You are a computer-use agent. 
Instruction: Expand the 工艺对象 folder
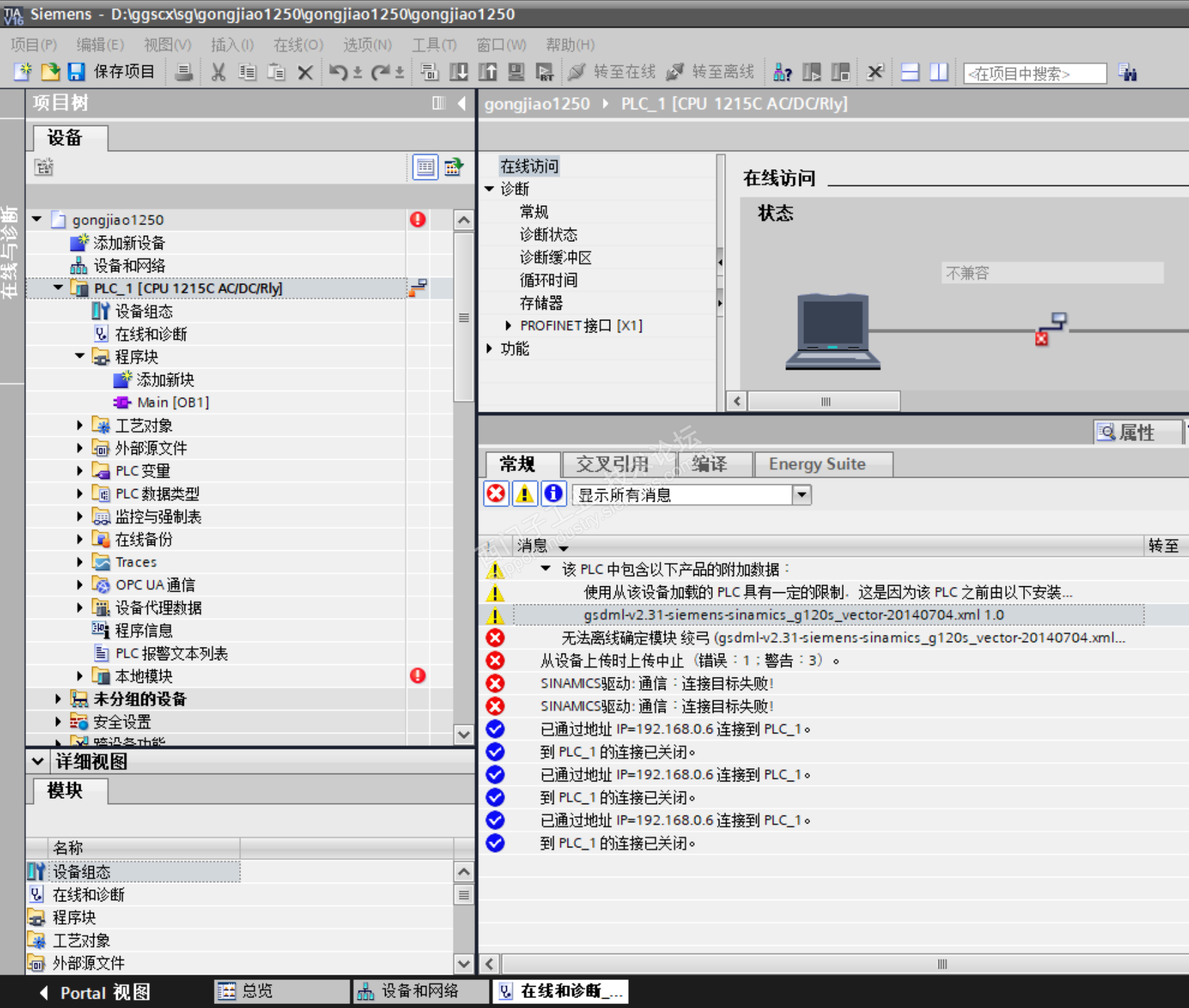click(80, 425)
